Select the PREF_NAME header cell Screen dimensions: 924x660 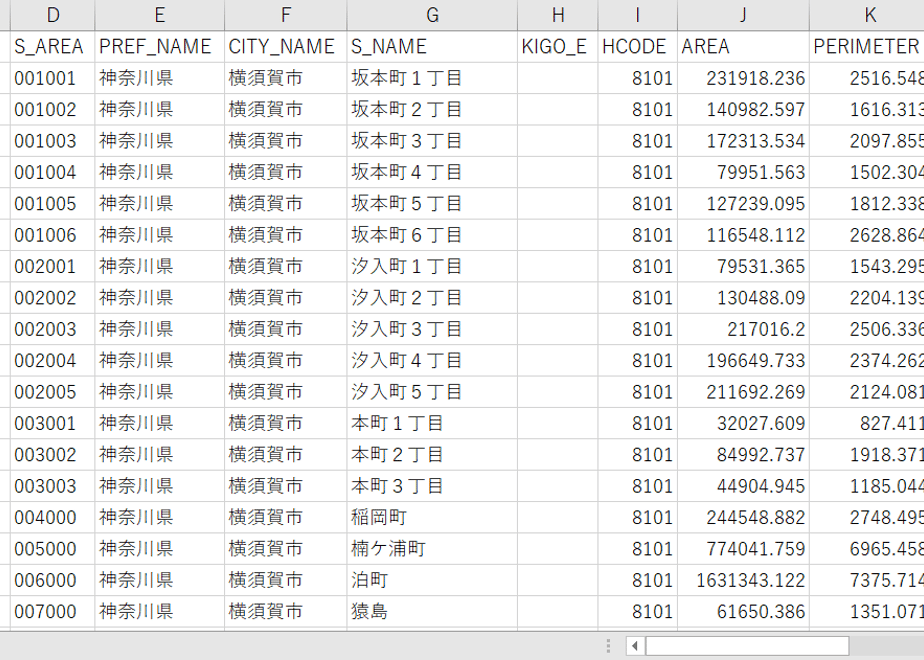[x=159, y=47]
